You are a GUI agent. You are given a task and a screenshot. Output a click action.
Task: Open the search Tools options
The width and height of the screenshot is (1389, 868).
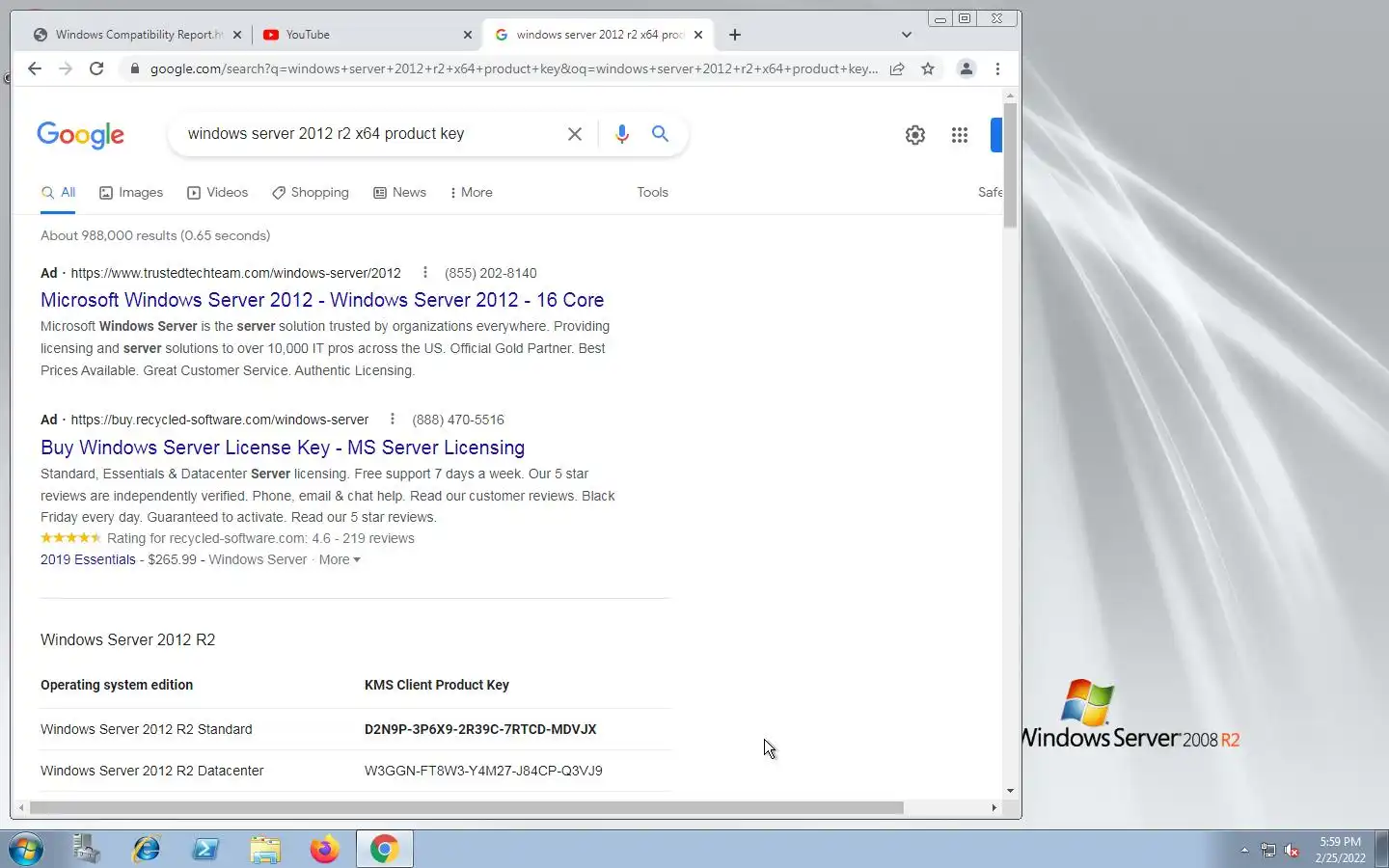[653, 193]
